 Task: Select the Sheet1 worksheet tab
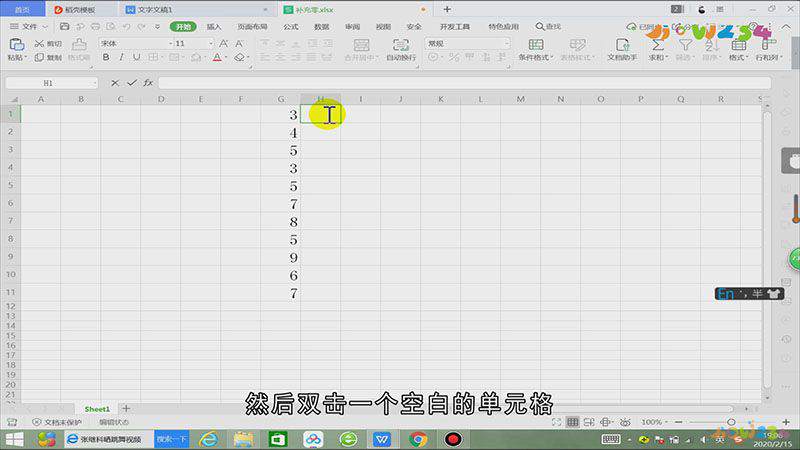tap(97, 409)
